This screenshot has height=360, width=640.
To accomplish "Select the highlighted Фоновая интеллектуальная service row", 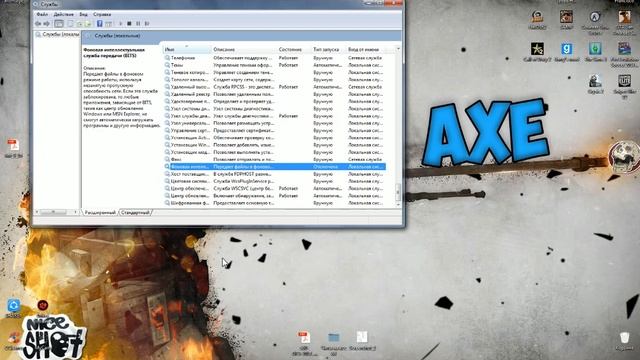I will pos(274,167).
